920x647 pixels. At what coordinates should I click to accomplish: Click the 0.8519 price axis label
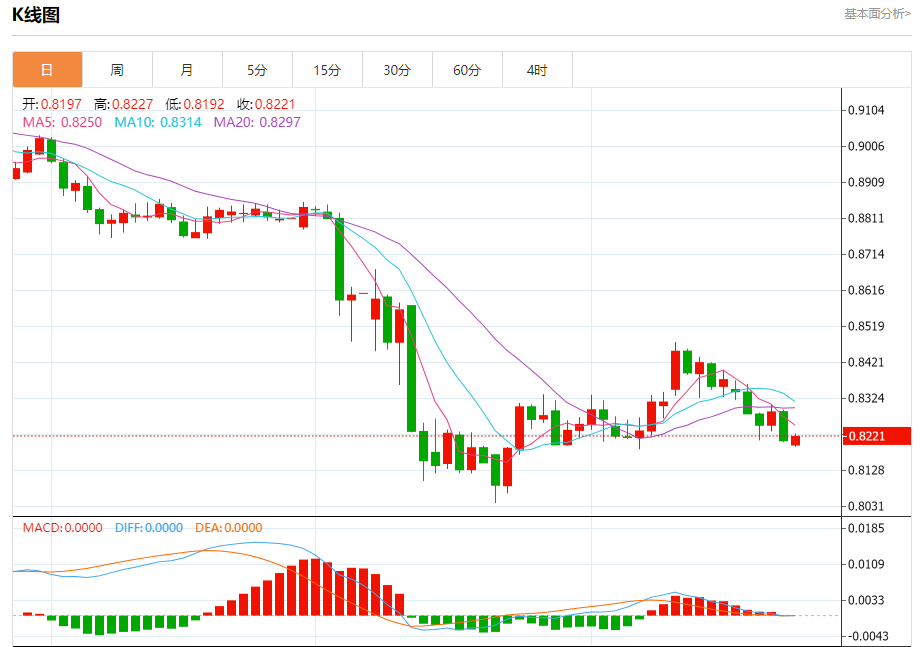(866, 326)
